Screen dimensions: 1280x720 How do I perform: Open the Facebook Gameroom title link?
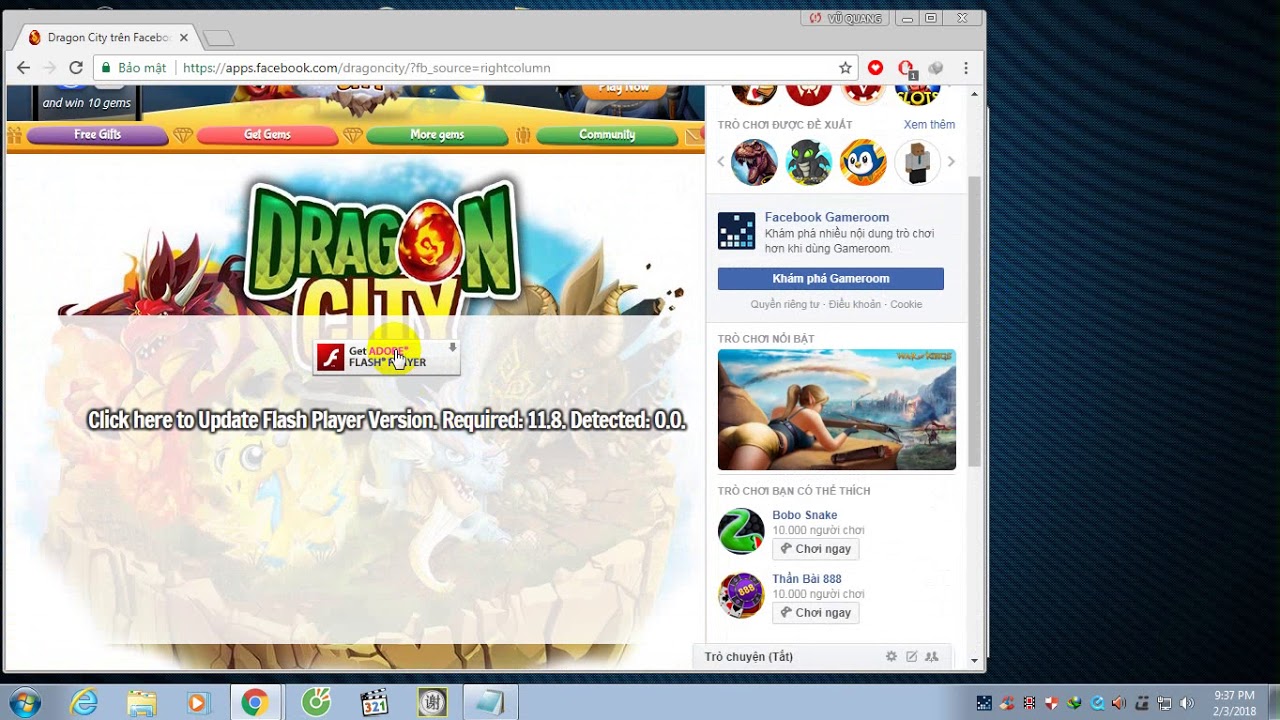click(x=826, y=217)
